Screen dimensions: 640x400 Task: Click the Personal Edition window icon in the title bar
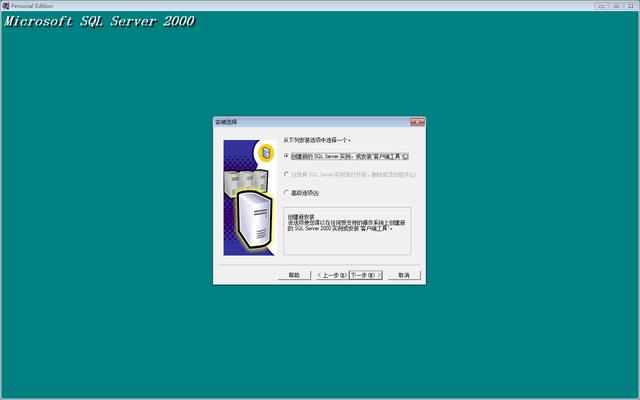pos(5,6)
